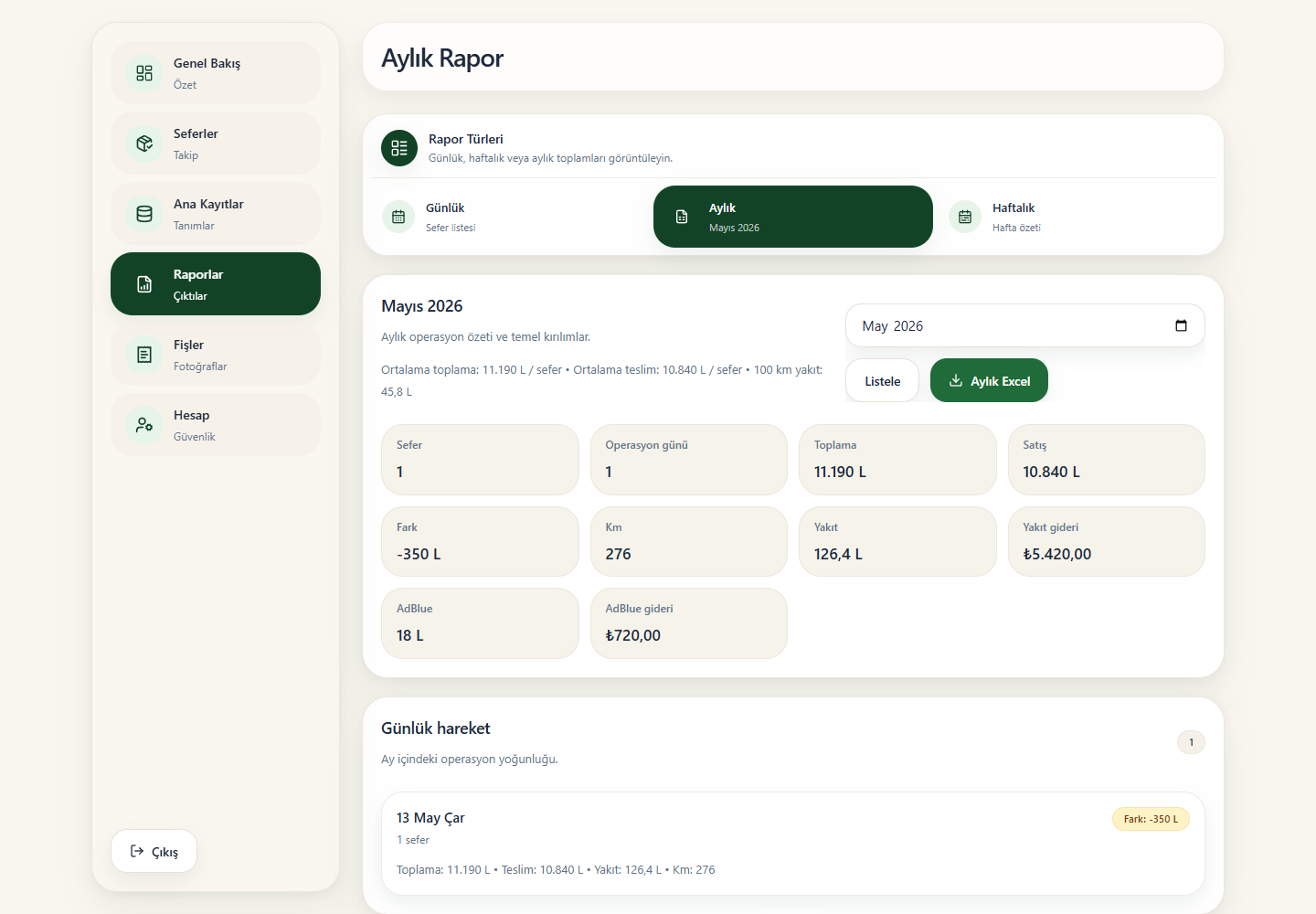Switch to Günlük report tab
This screenshot has width=1316, height=914.
point(510,217)
